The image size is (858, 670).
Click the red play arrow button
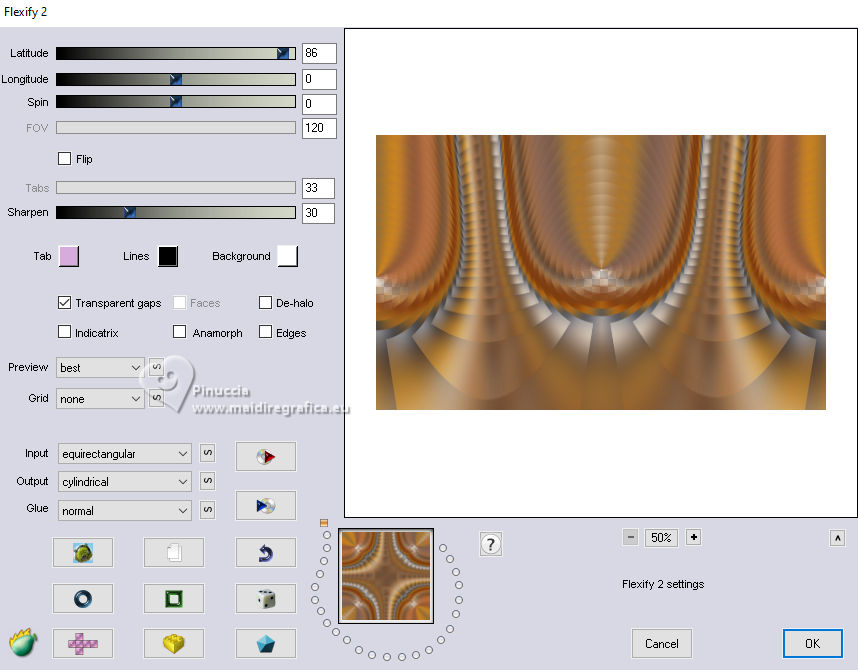(265, 457)
